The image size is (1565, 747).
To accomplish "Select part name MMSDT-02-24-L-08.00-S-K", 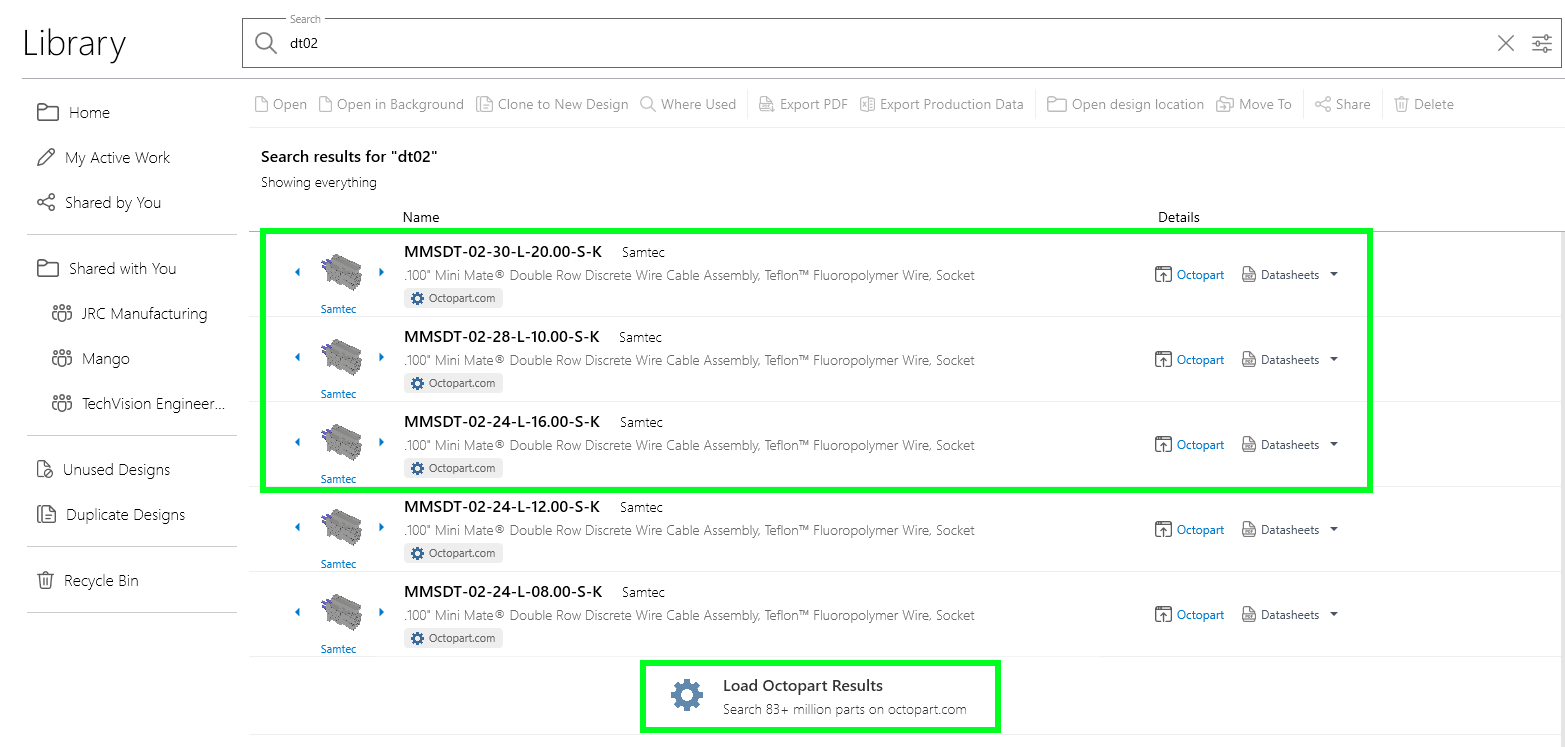I will 503,592.
